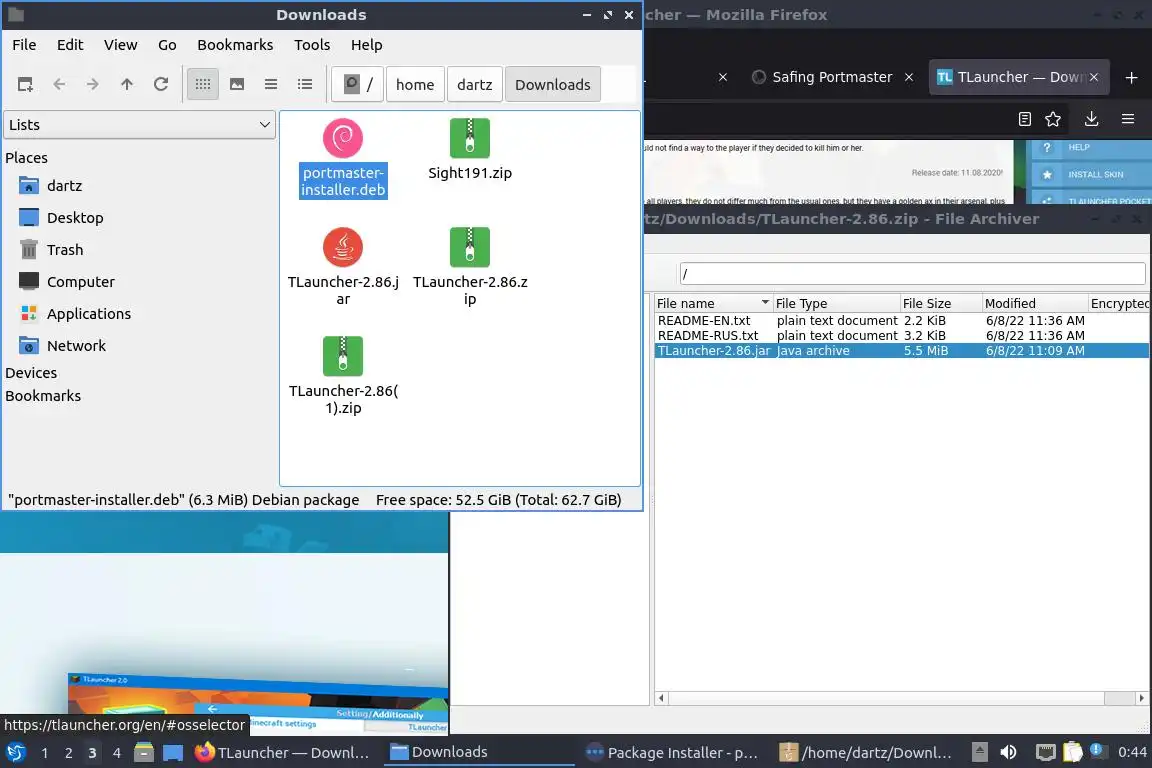Sort archive by File Size column
Viewport: 1152px width, 768px height.
point(941,304)
